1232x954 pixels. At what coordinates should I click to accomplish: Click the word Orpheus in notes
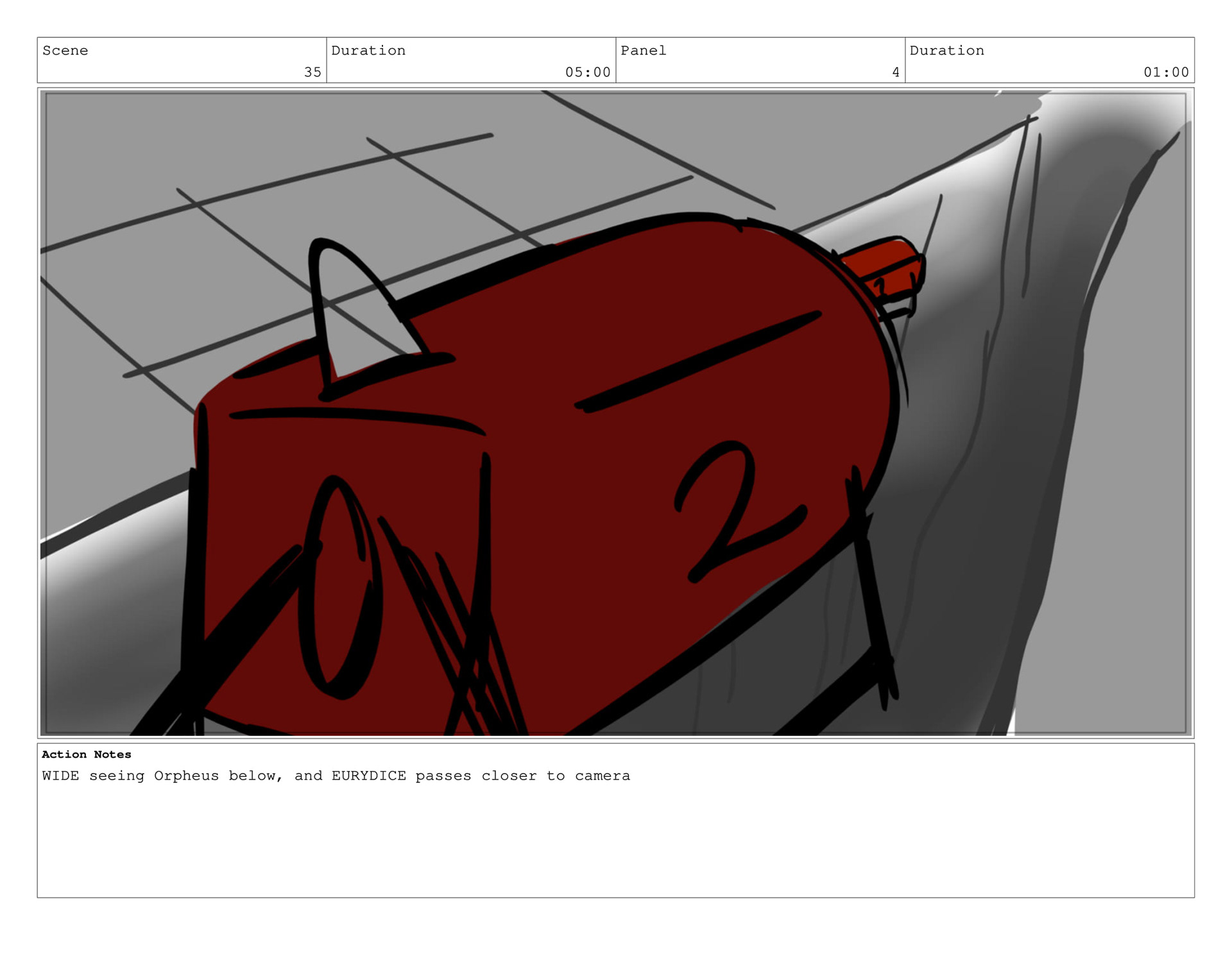[186, 776]
